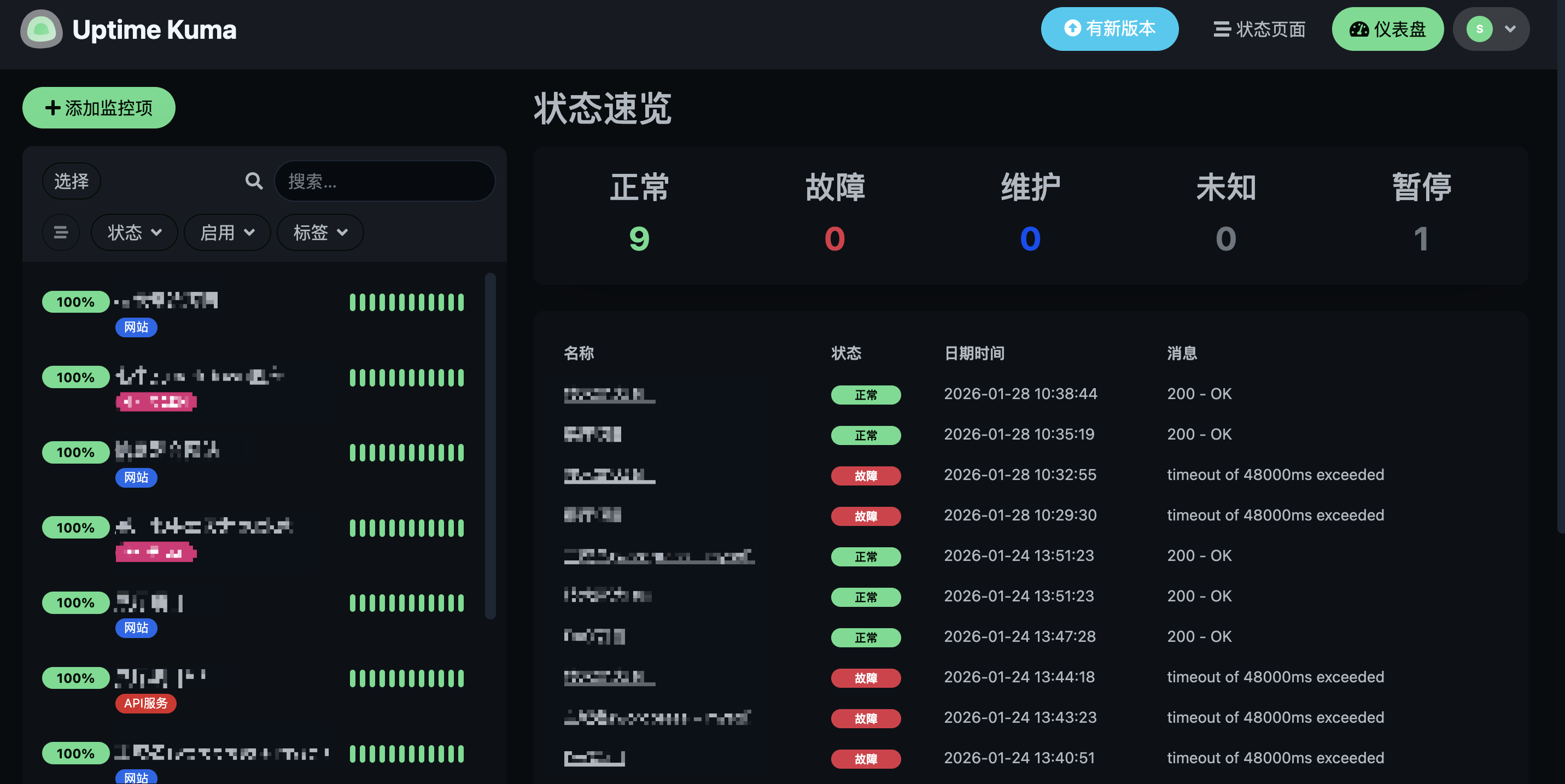
Task: Click the 有新版本 update button
Action: coord(1109,29)
